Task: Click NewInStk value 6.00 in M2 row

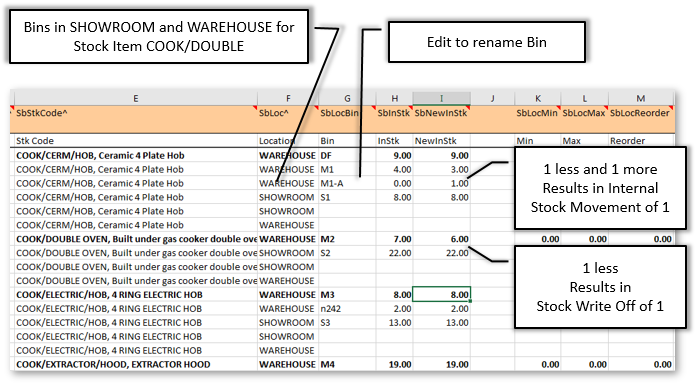Action: (441, 239)
